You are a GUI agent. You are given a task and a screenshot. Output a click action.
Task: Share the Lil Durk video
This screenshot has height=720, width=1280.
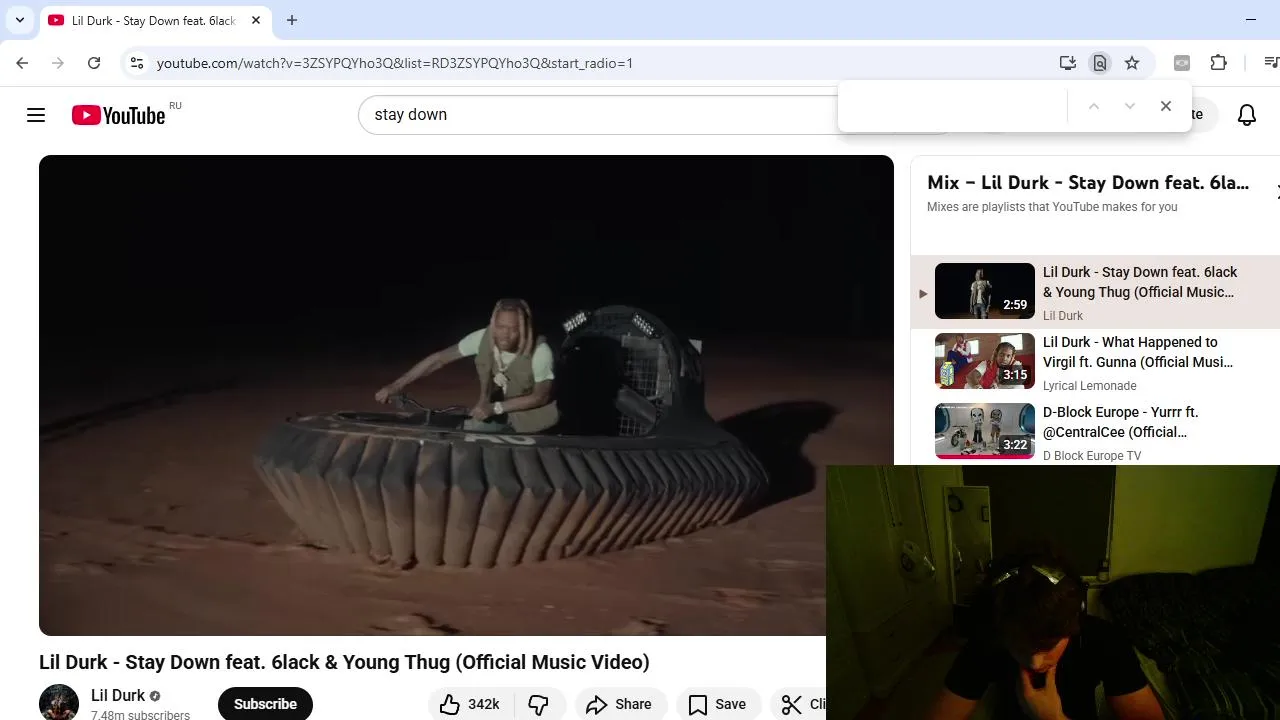click(619, 704)
